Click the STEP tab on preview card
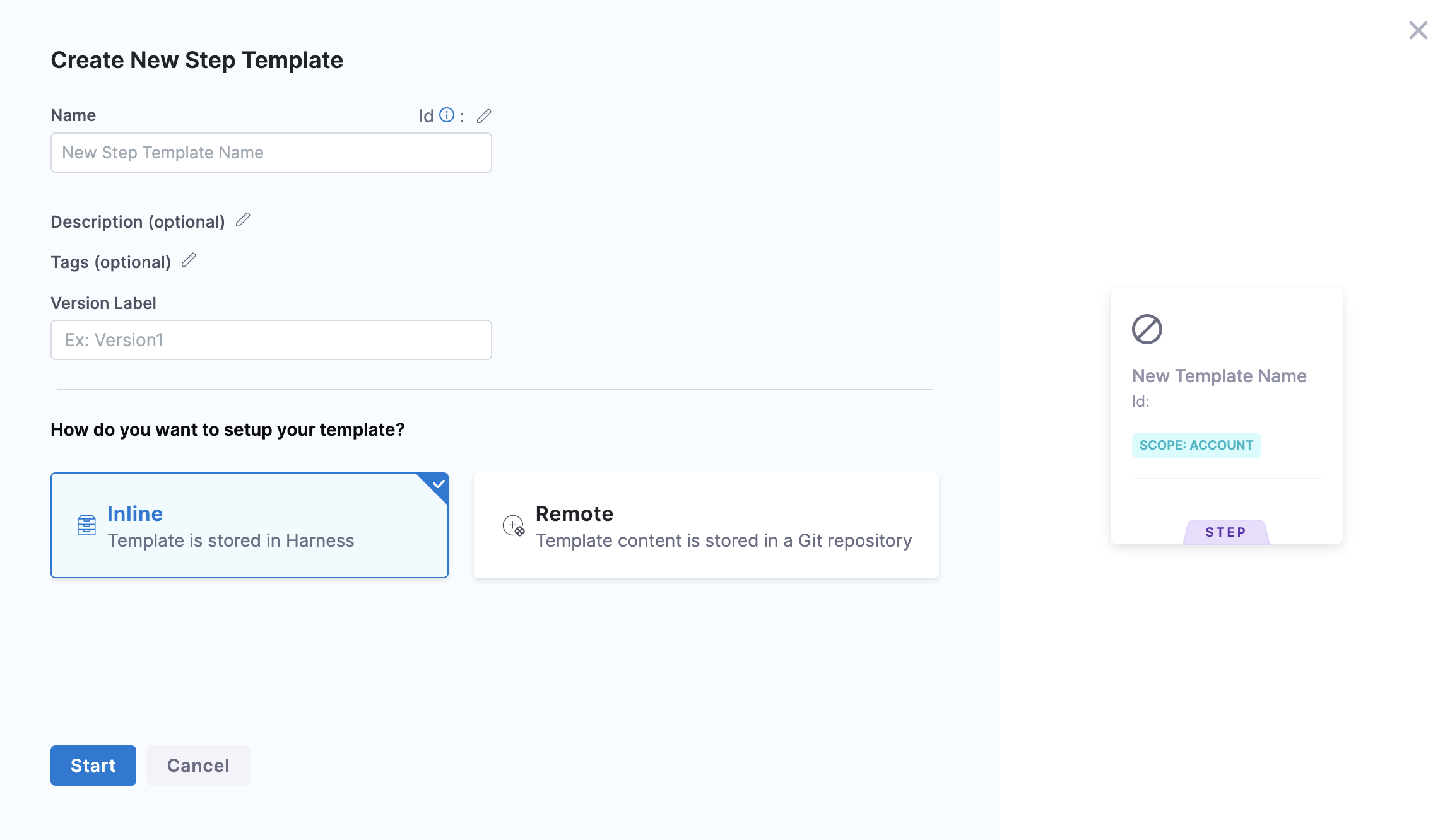1445x840 pixels. 1225,532
